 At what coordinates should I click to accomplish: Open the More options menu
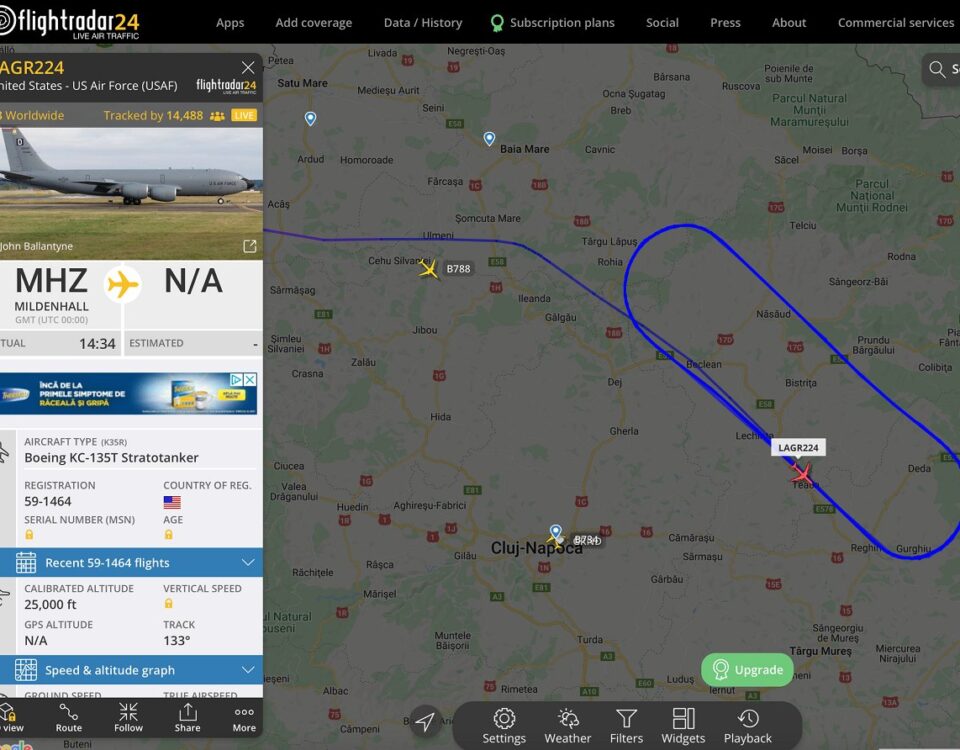pyautogui.click(x=244, y=718)
